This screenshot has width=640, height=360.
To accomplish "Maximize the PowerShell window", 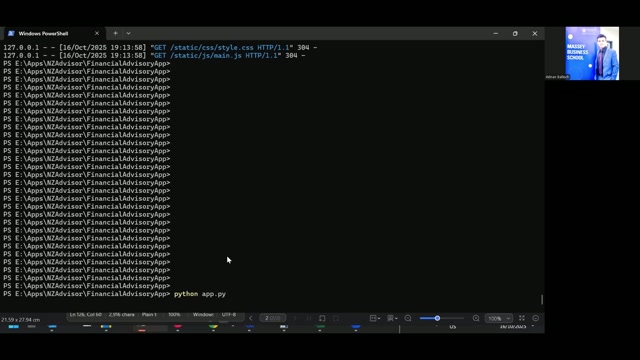I will (x=515, y=33).
